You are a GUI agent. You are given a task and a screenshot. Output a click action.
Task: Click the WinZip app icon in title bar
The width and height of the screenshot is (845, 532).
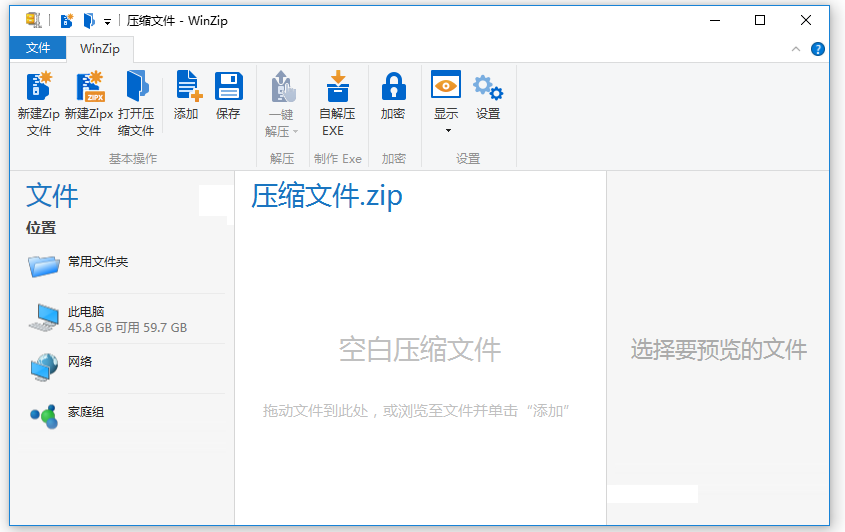pyautogui.click(x=33, y=20)
